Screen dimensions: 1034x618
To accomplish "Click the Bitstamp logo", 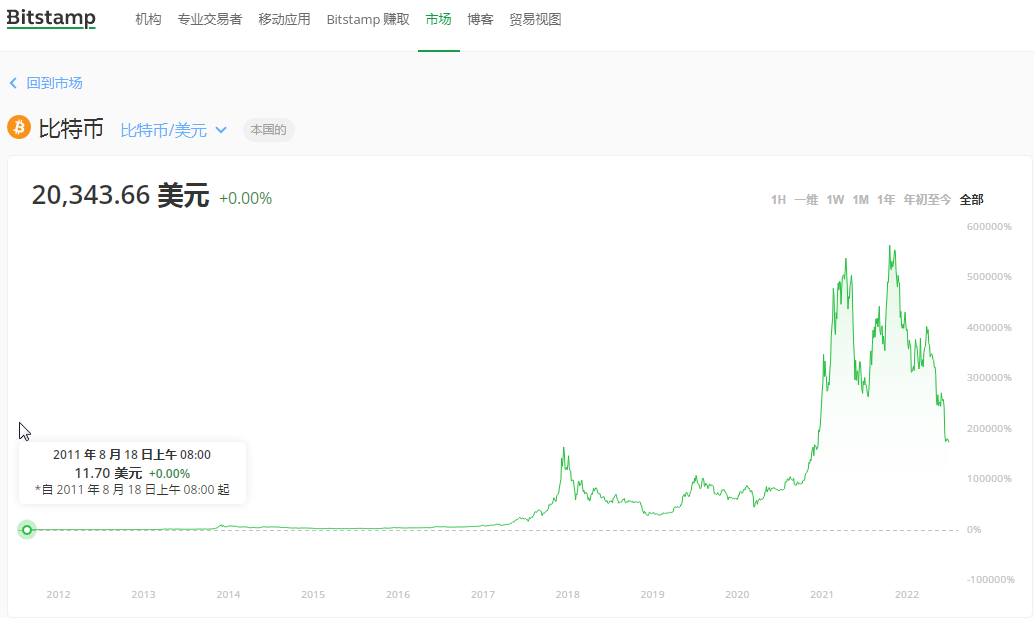I will pyautogui.click(x=51, y=19).
